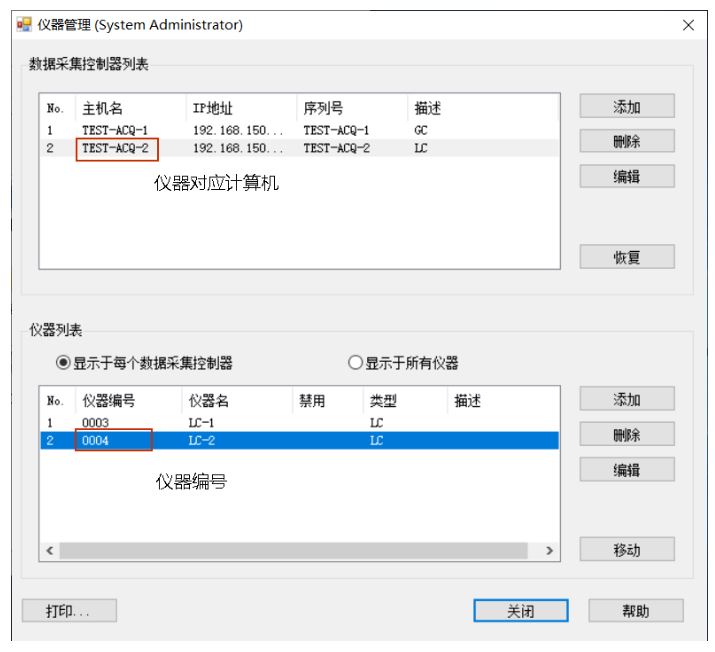Viewport: 715px width, 652px height.
Task: Select the 显示于所有仪器 radio button
Action: [355, 363]
